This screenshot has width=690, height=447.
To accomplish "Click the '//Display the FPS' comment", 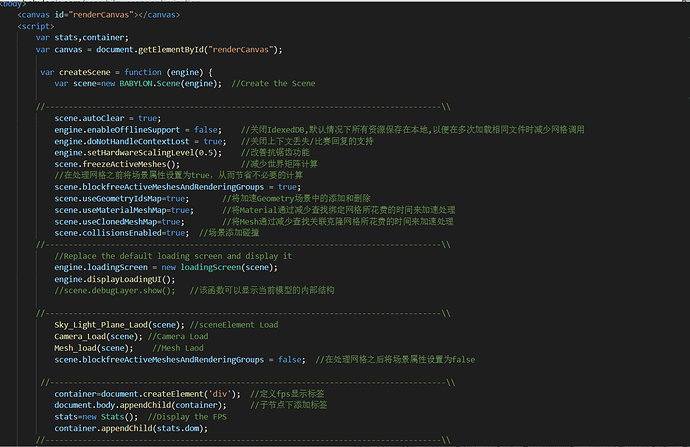I will pos(187,417).
